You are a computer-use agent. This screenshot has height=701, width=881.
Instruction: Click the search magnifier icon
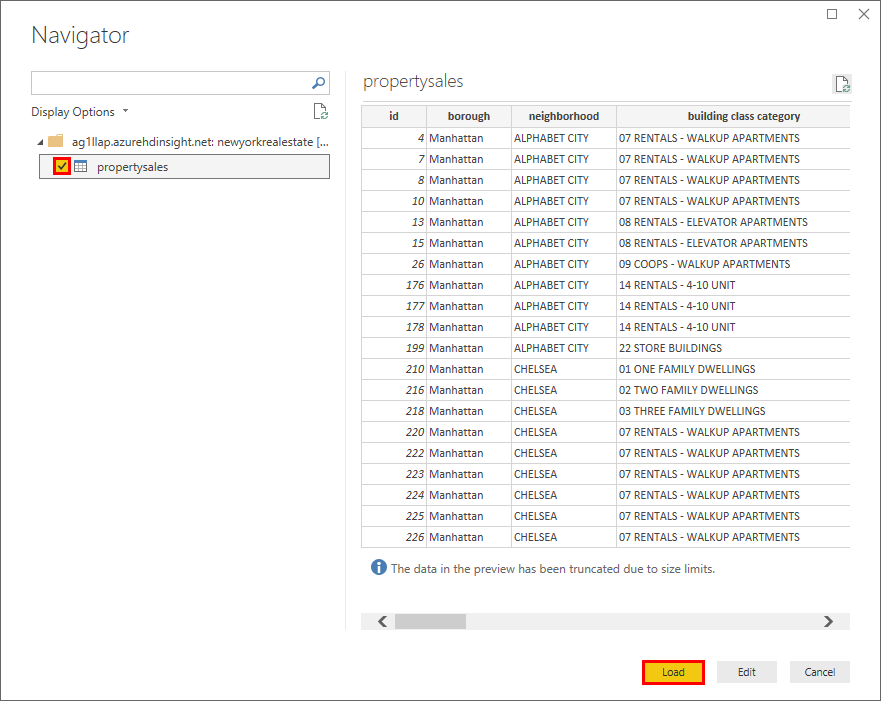pos(318,83)
